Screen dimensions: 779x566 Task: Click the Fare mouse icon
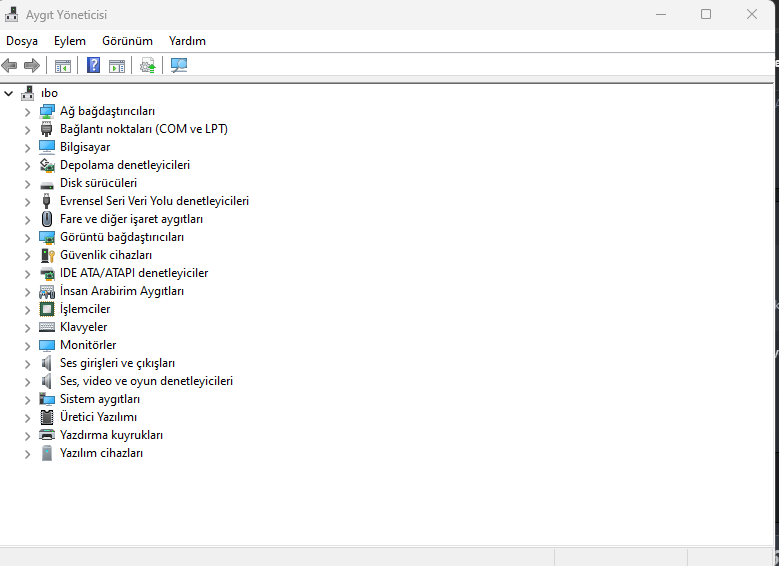coord(47,219)
